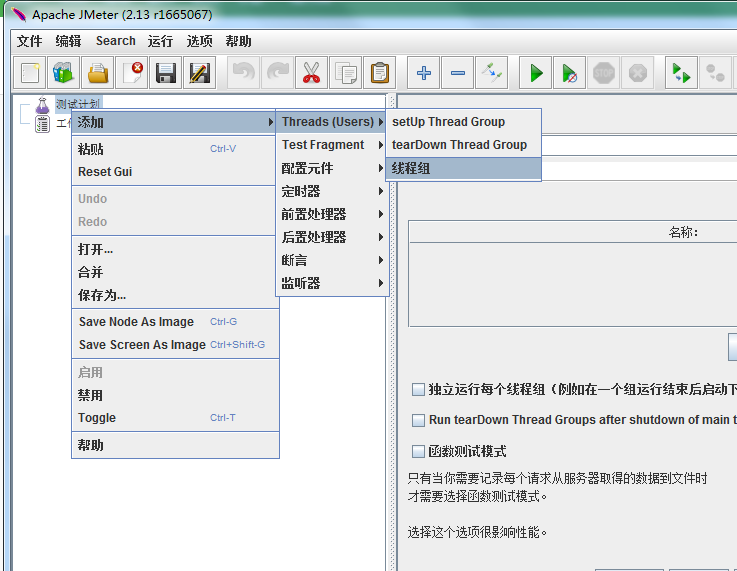The width and height of the screenshot is (737, 571).
Task: Choose setUp Thread Group
Action: click(463, 122)
